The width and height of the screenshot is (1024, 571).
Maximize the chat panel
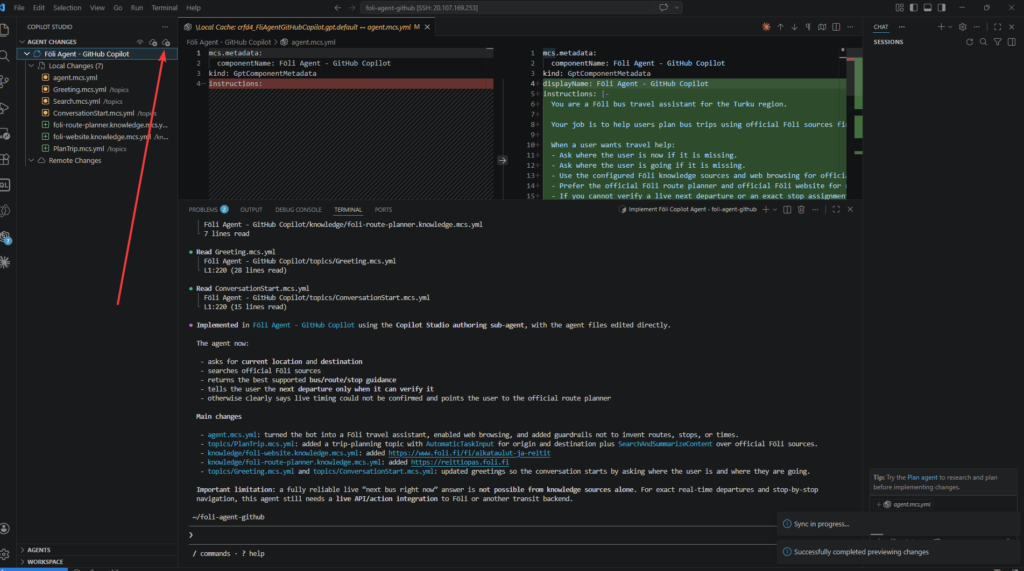997,27
